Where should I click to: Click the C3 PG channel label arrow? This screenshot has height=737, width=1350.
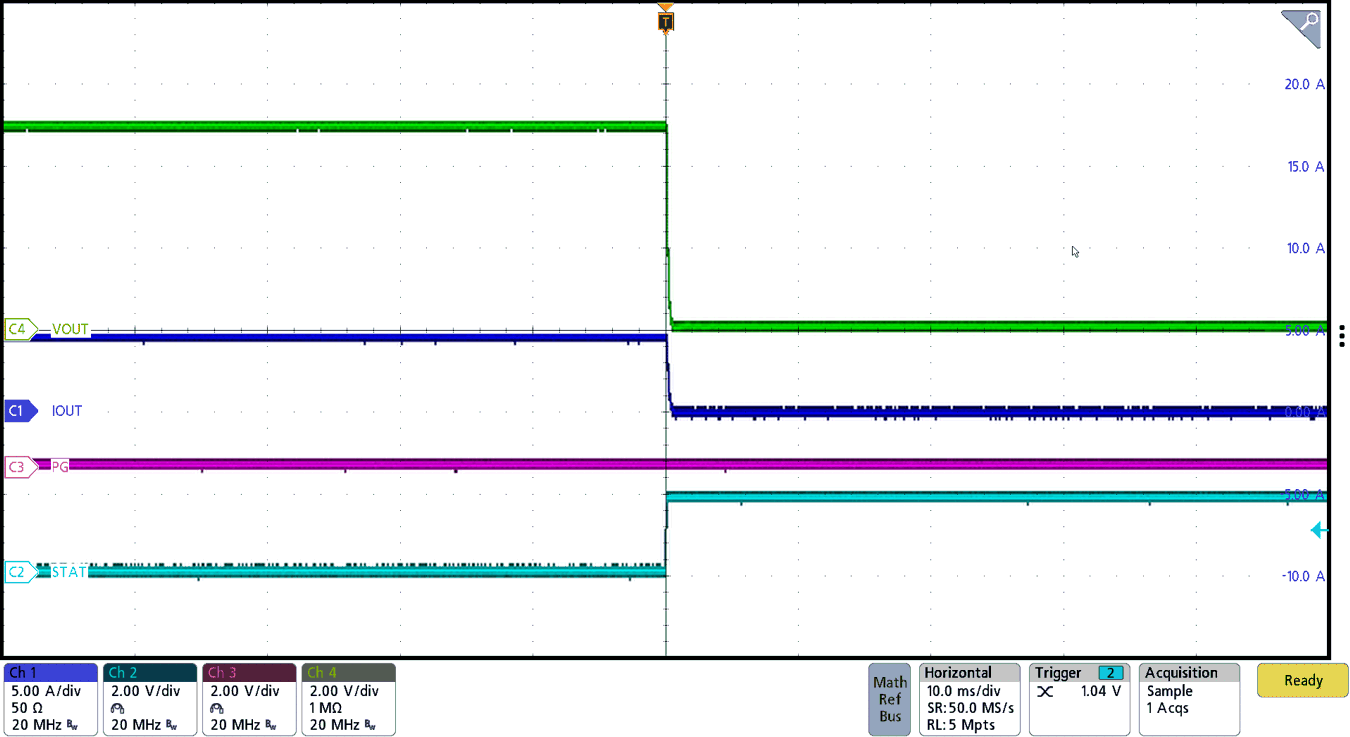tap(20, 467)
